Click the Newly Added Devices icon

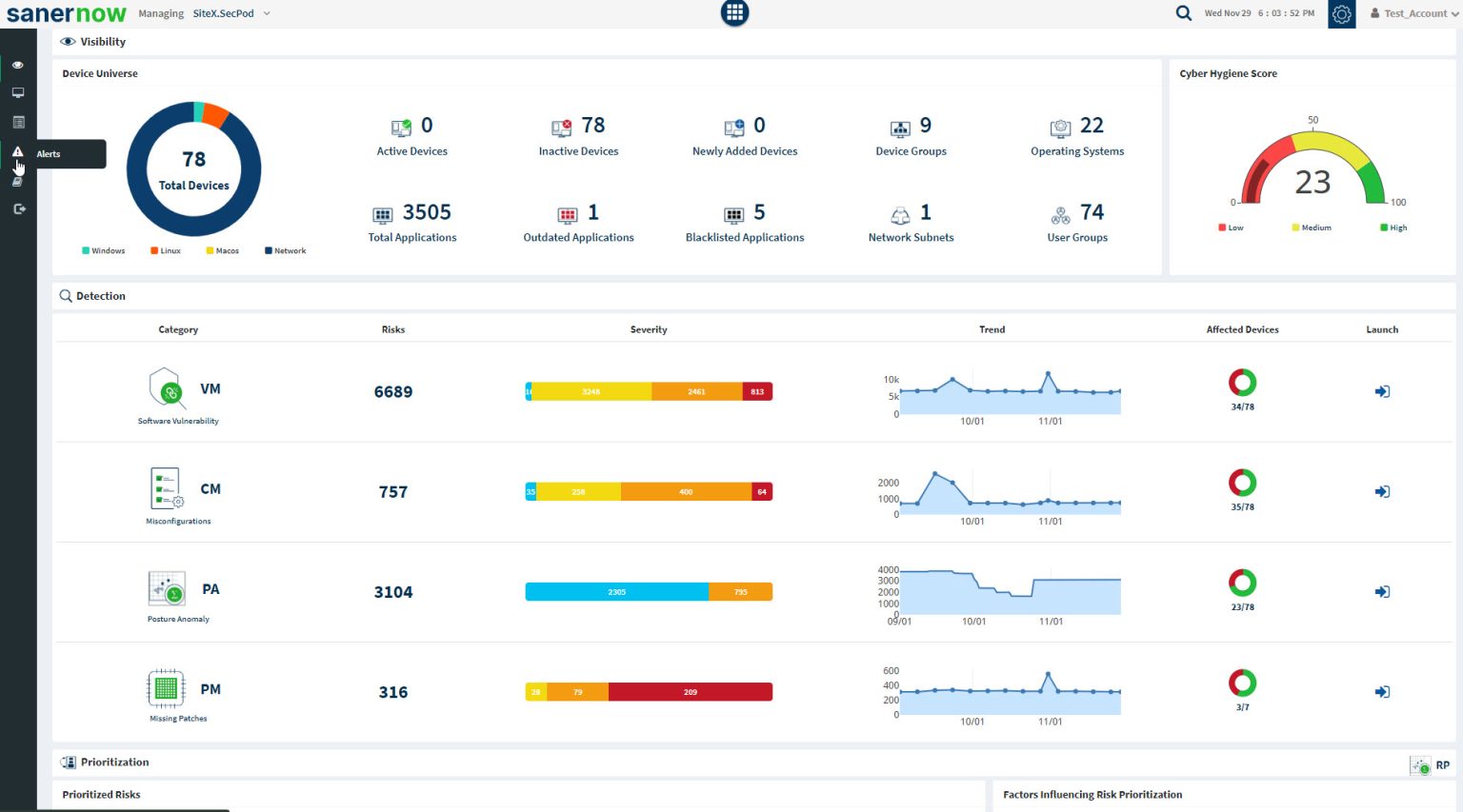[x=734, y=128]
